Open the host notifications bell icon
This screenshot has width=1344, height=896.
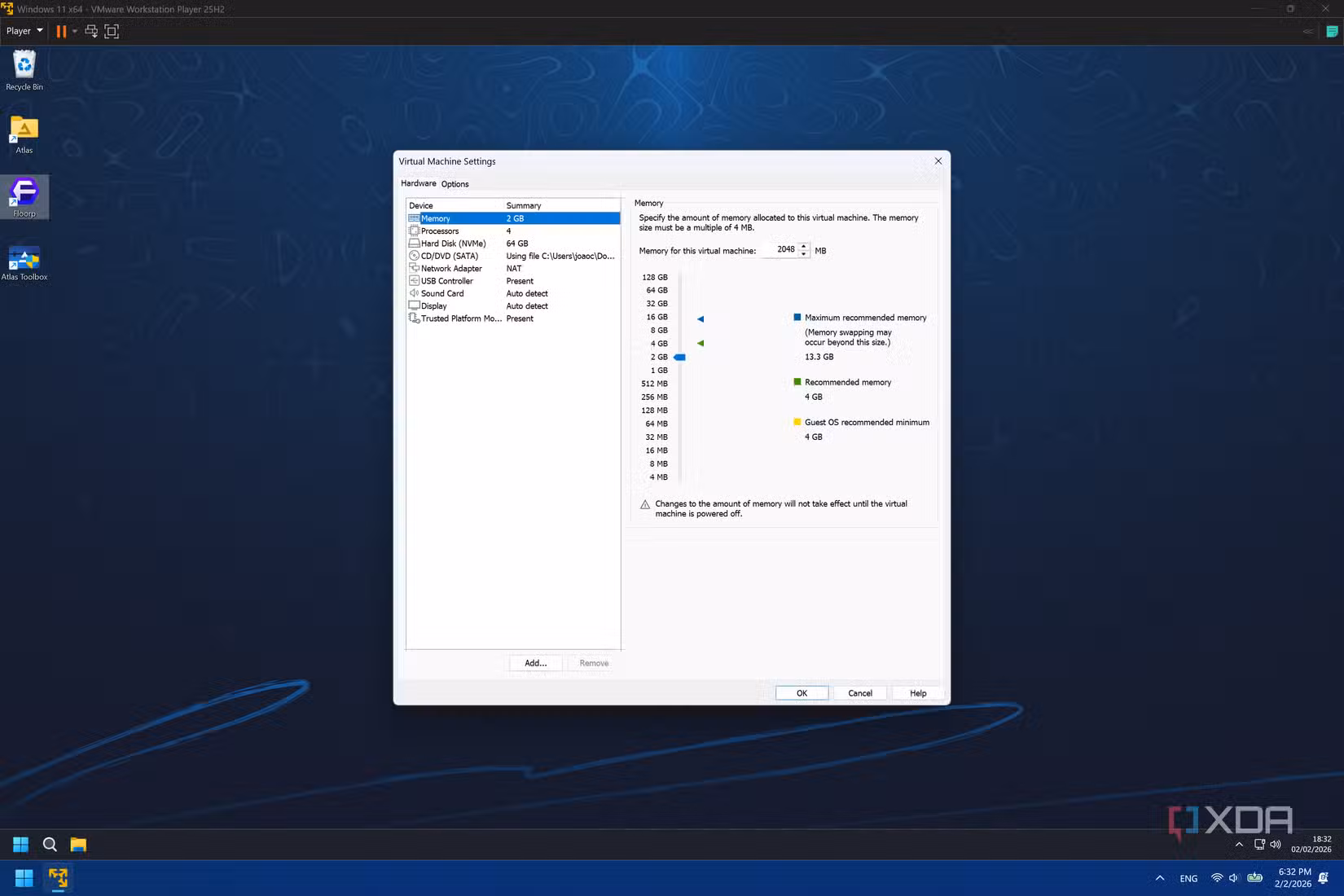[1324, 878]
